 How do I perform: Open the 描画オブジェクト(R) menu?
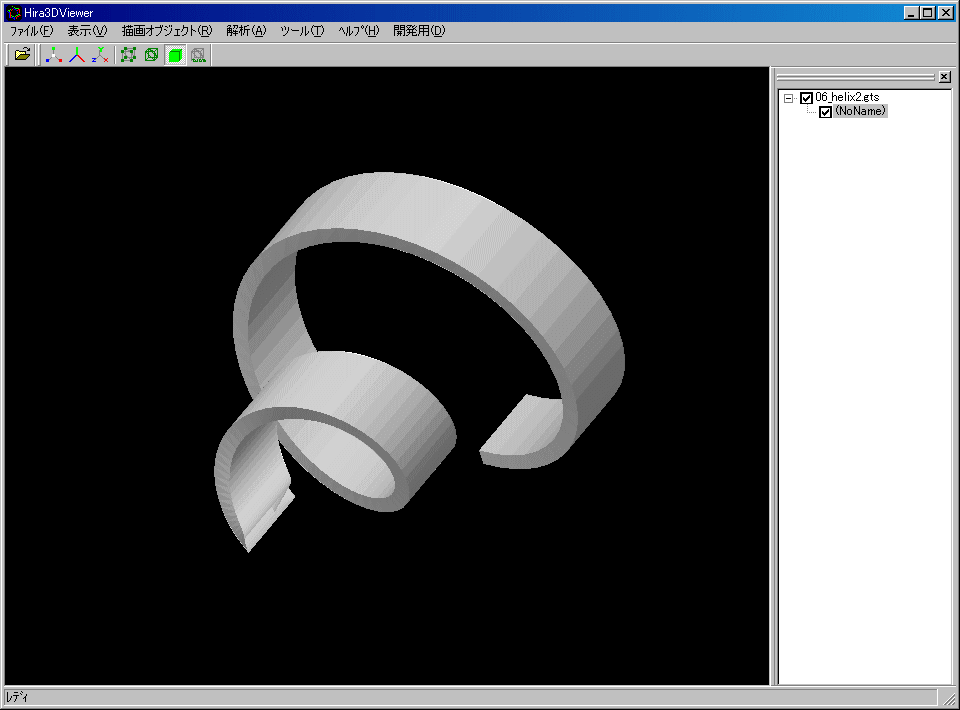click(x=166, y=31)
